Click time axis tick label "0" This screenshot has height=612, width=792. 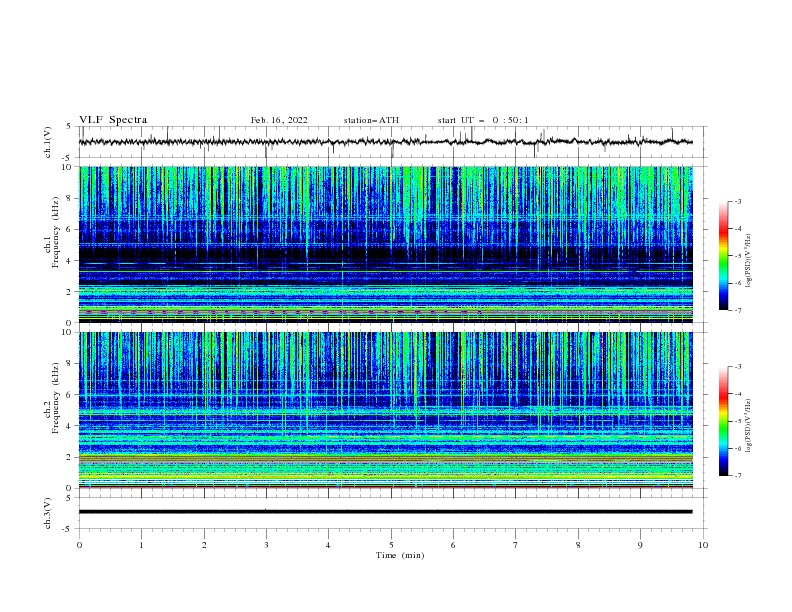(x=79, y=545)
